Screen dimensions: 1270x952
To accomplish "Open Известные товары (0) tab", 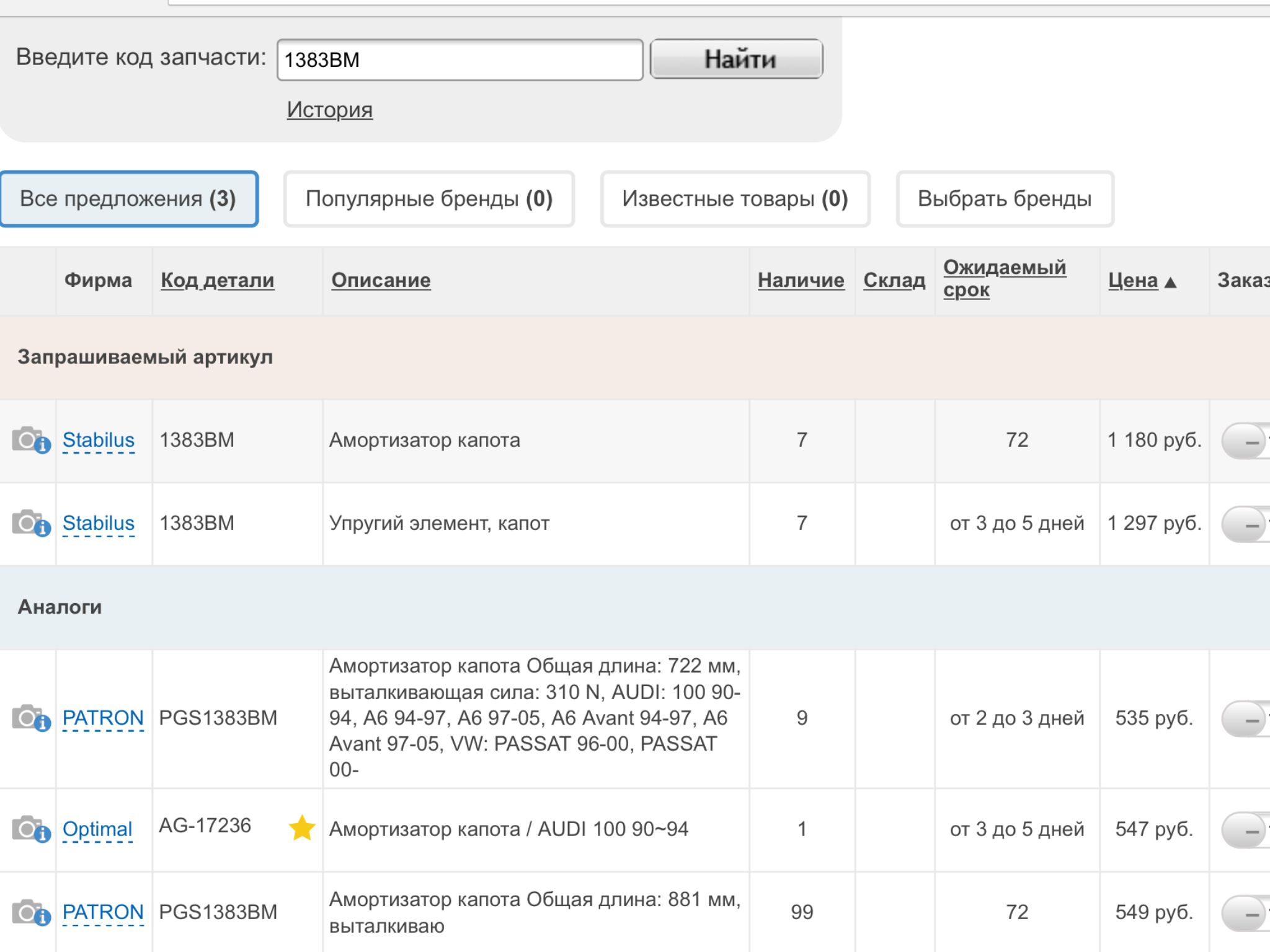I will click(x=735, y=199).
